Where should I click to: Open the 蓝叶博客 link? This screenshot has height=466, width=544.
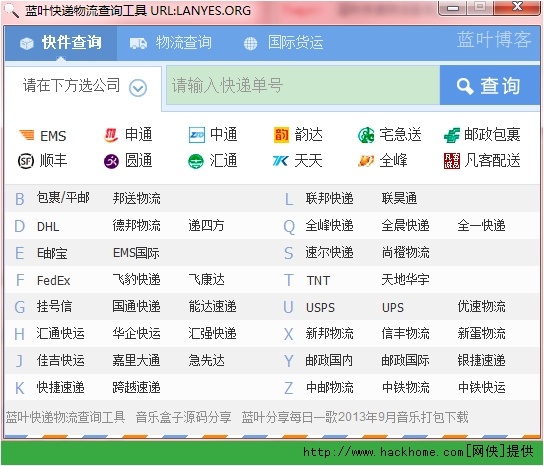click(494, 39)
